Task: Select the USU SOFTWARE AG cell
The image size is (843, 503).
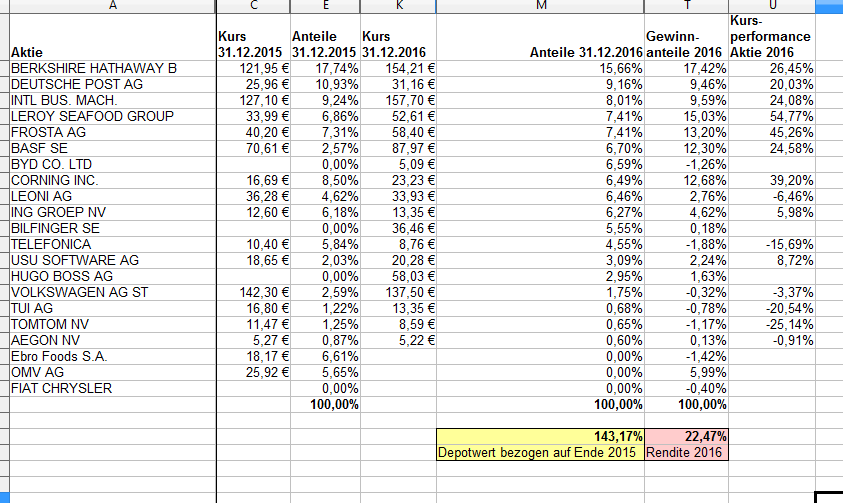Action: [x=112, y=260]
